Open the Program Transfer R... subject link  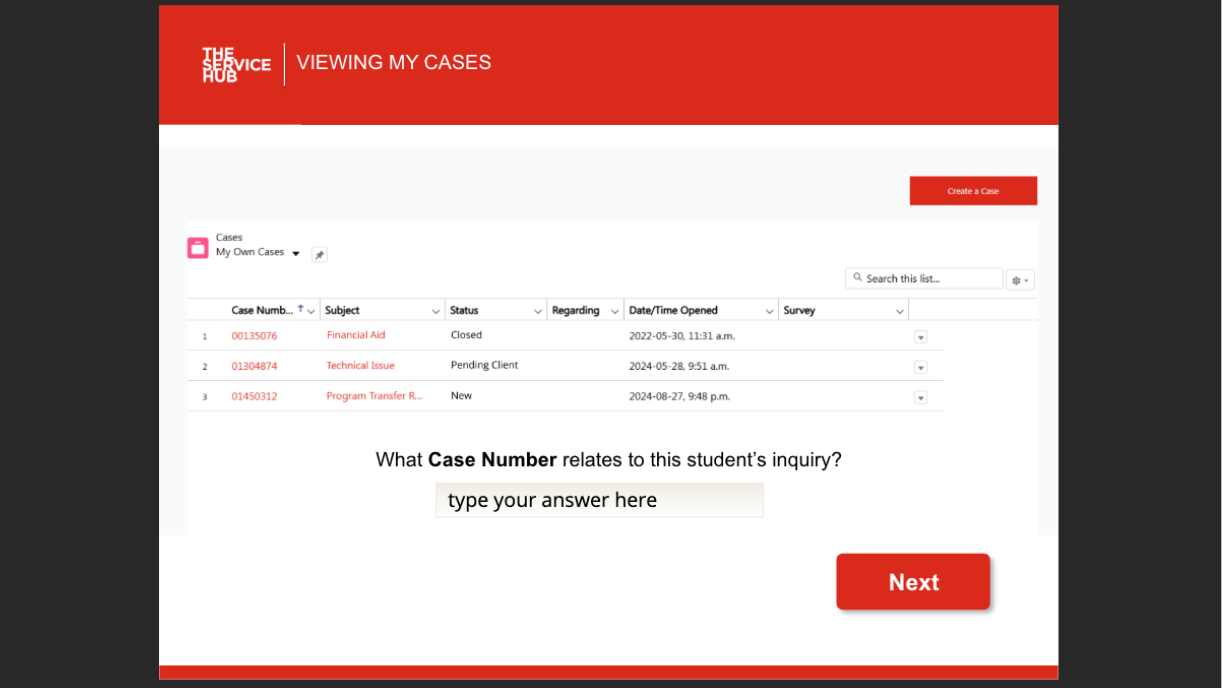[374, 396]
